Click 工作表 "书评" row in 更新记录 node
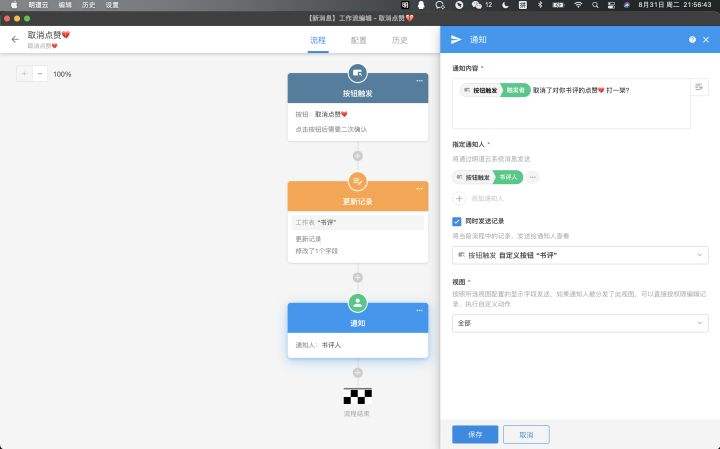 click(358, 222)
